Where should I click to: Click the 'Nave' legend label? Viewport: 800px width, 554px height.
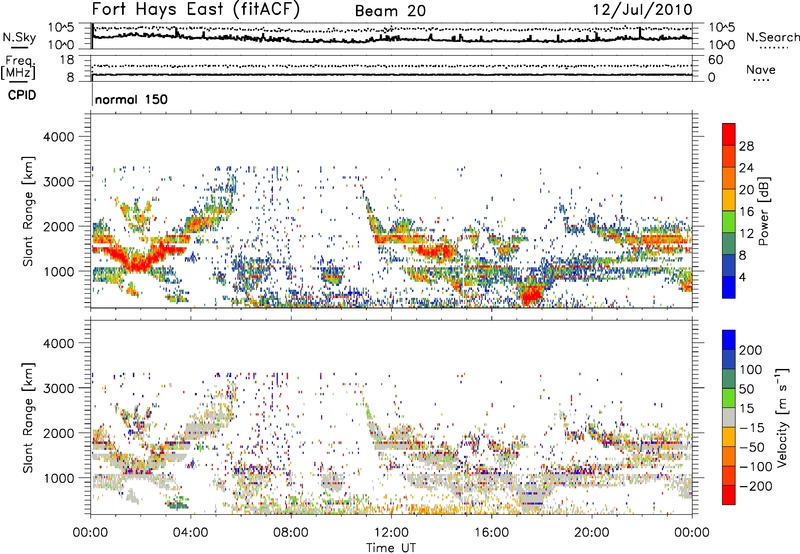760,69
